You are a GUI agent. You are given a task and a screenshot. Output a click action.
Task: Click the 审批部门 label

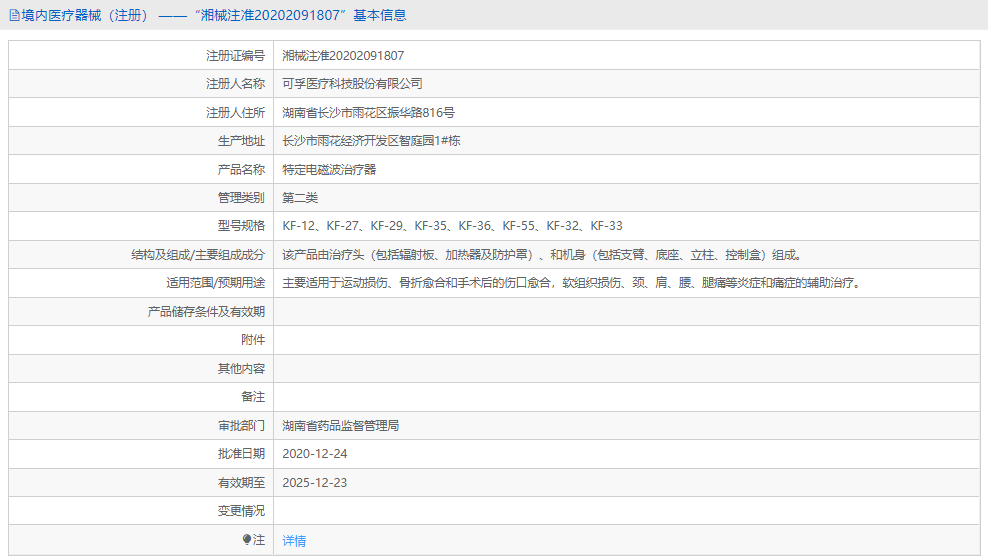[241, 426]
